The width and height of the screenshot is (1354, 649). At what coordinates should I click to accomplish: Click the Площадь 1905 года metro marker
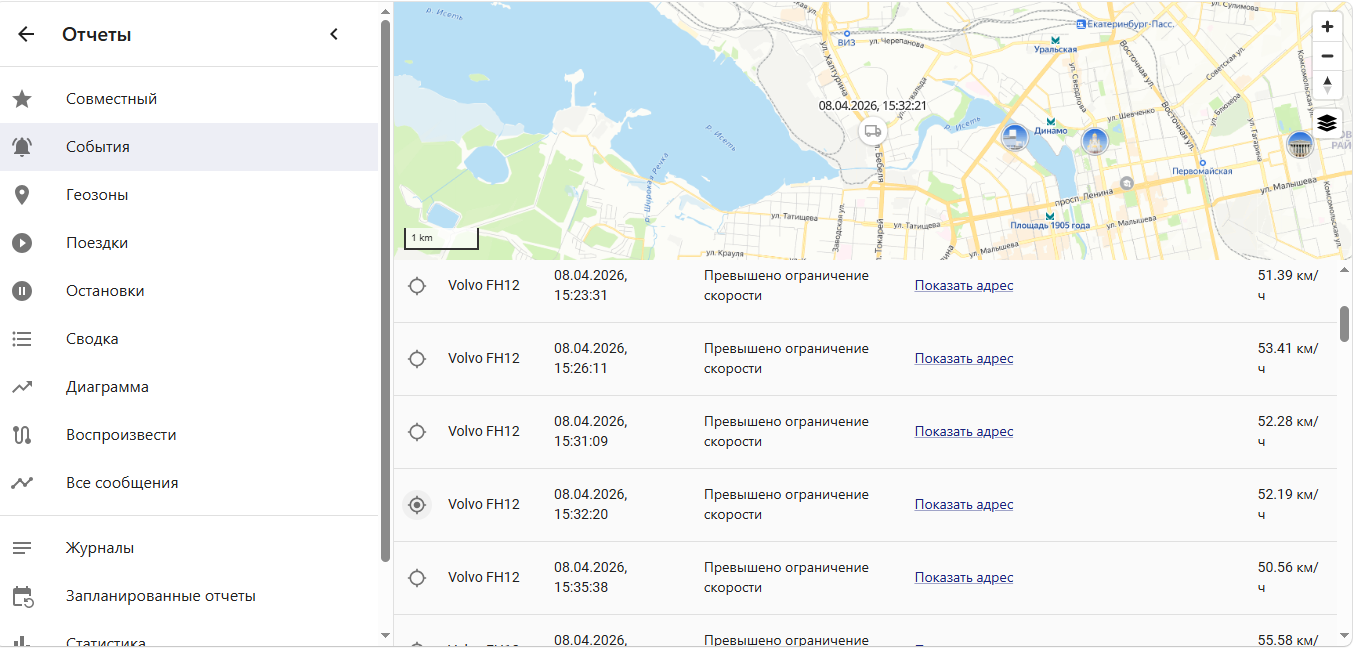coord(1049,216)
